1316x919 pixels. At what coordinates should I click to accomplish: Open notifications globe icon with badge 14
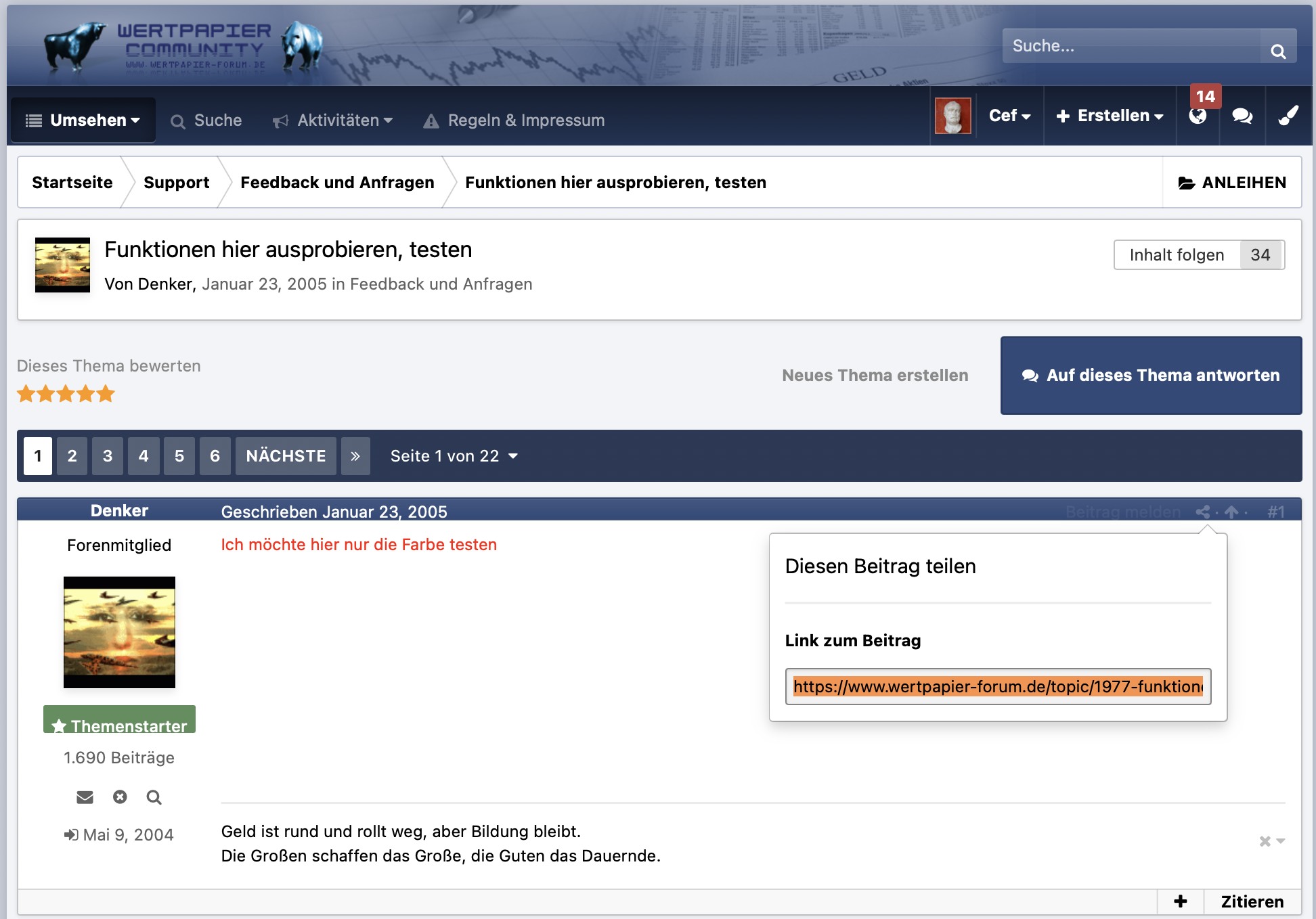pos(1198,116)
